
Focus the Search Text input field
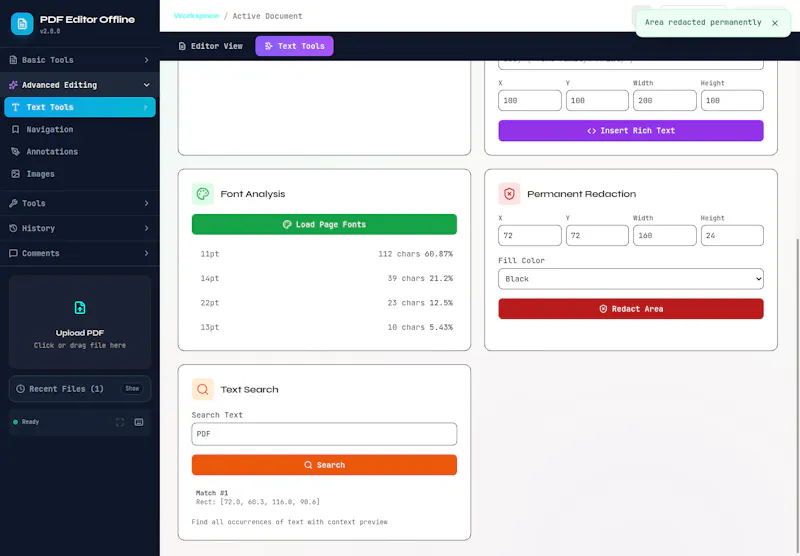tap(324, 434)
